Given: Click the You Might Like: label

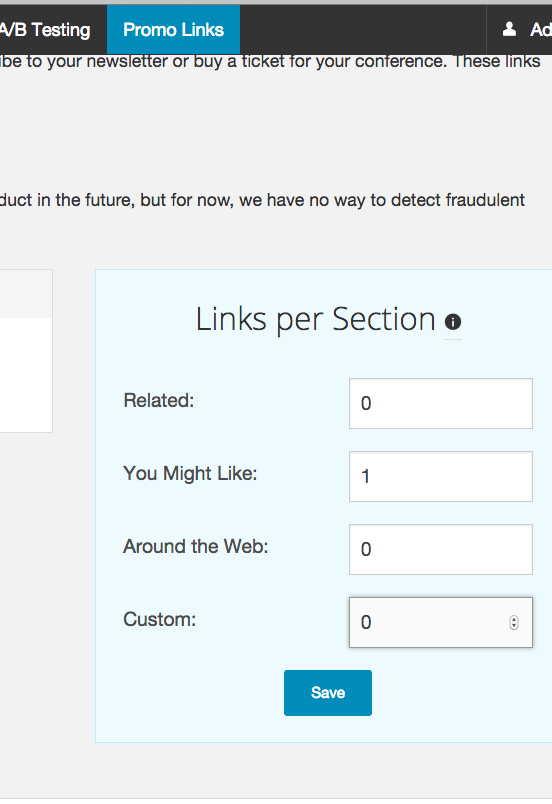Looking at the screenshot, I should (x=190, y=474).
